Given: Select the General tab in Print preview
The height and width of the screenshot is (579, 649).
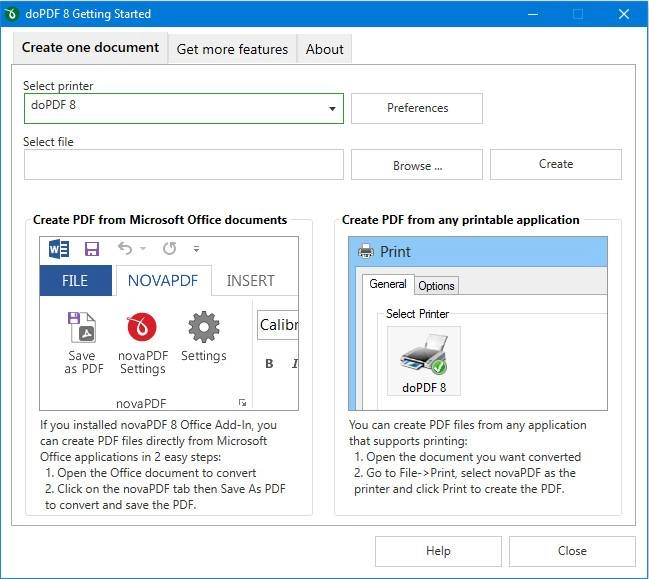Looking at the screenshot, I should pyautogui.click(x=388, y=284).
